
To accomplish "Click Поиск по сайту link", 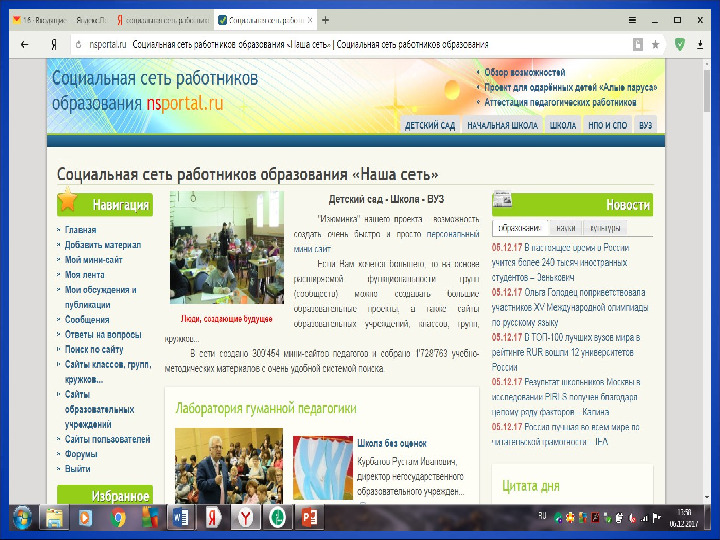I will click(94, 349).
